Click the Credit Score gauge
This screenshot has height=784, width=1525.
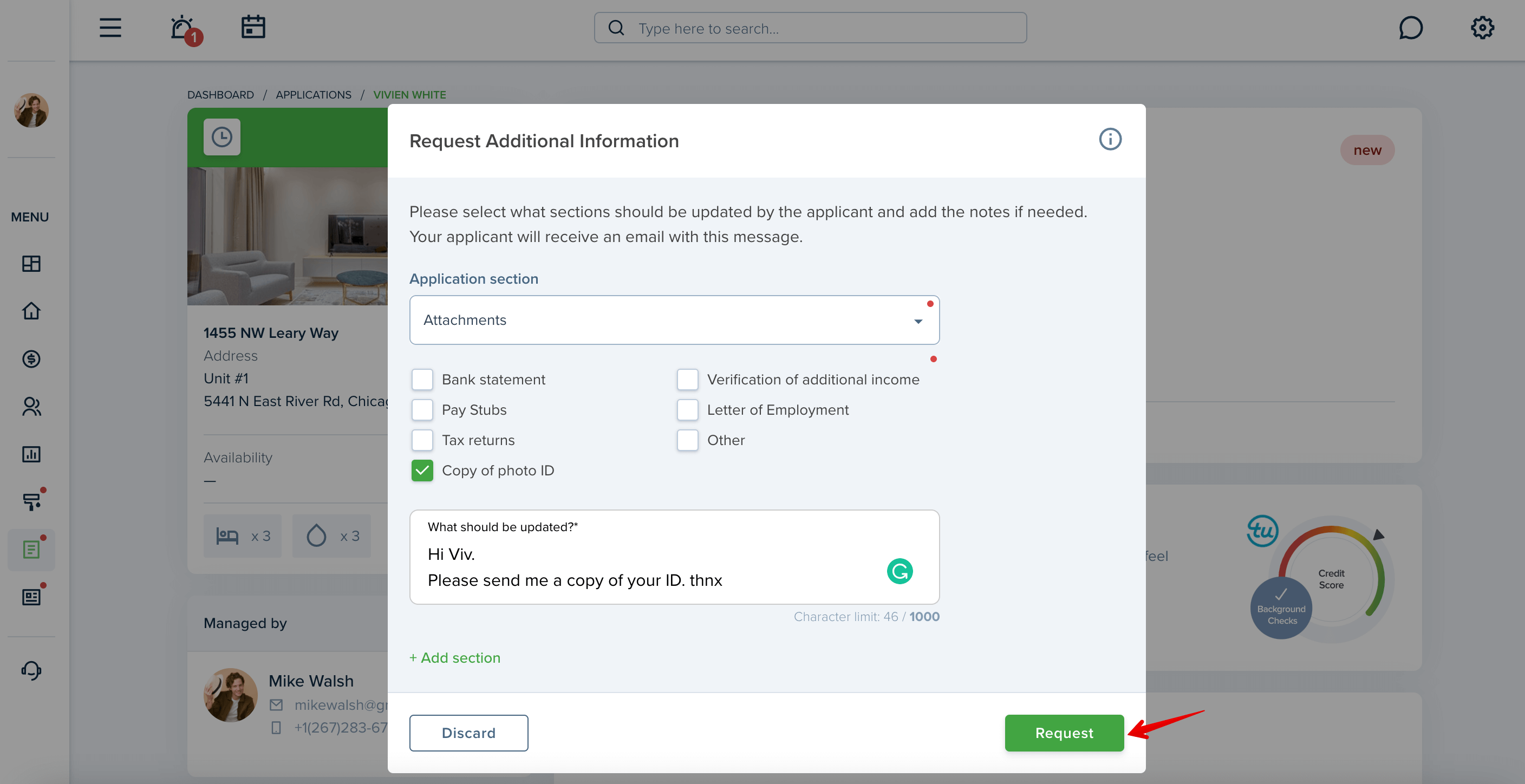[1331, 579]
